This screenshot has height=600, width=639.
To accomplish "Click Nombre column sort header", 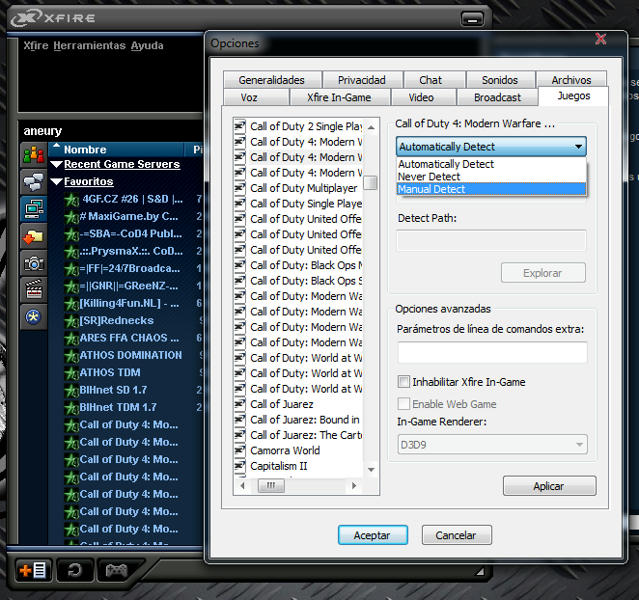I will 117,150.
